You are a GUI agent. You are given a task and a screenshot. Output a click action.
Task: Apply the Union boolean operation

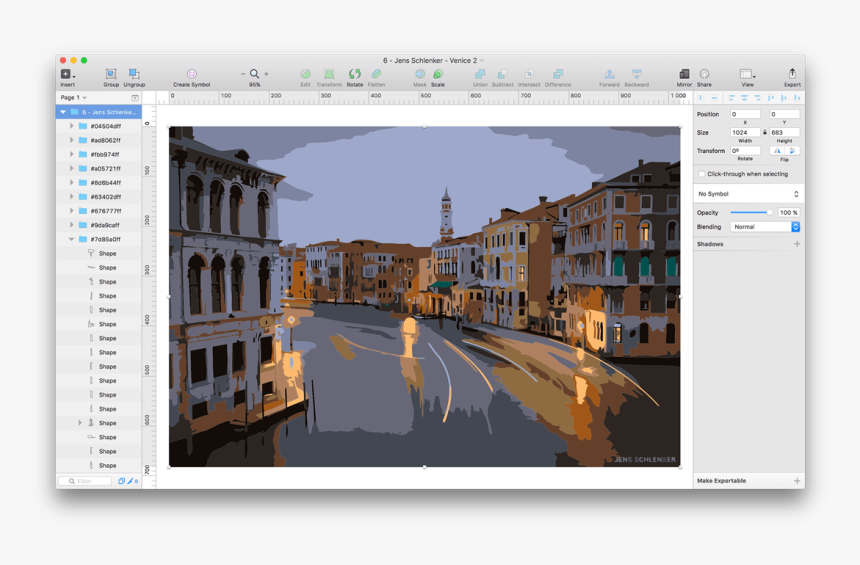(480, 74)
